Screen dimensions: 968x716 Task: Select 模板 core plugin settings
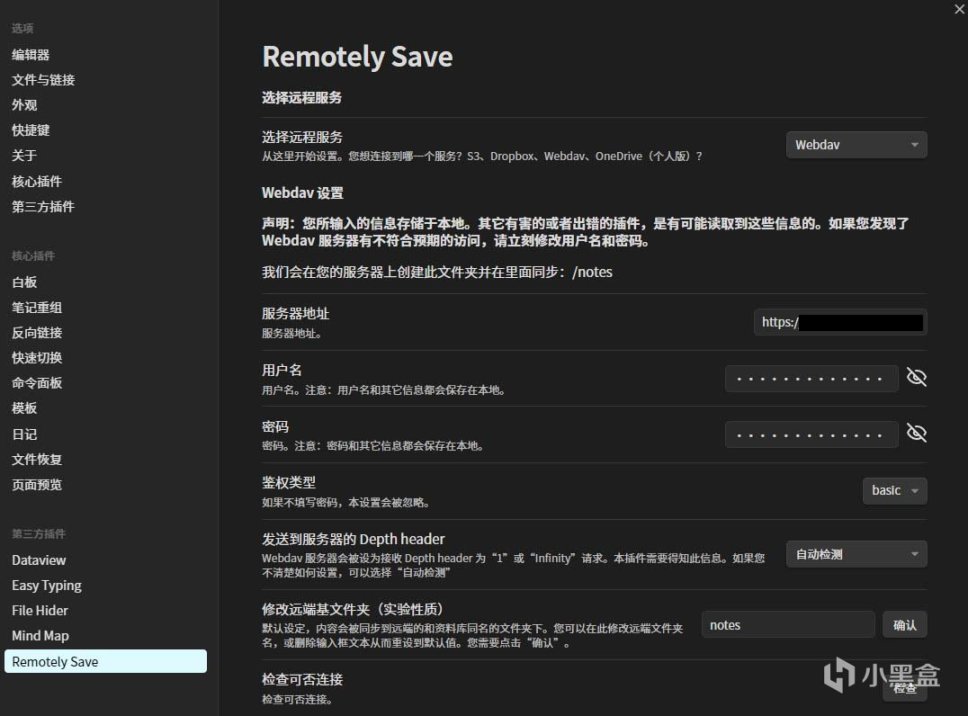pos(24,408)
